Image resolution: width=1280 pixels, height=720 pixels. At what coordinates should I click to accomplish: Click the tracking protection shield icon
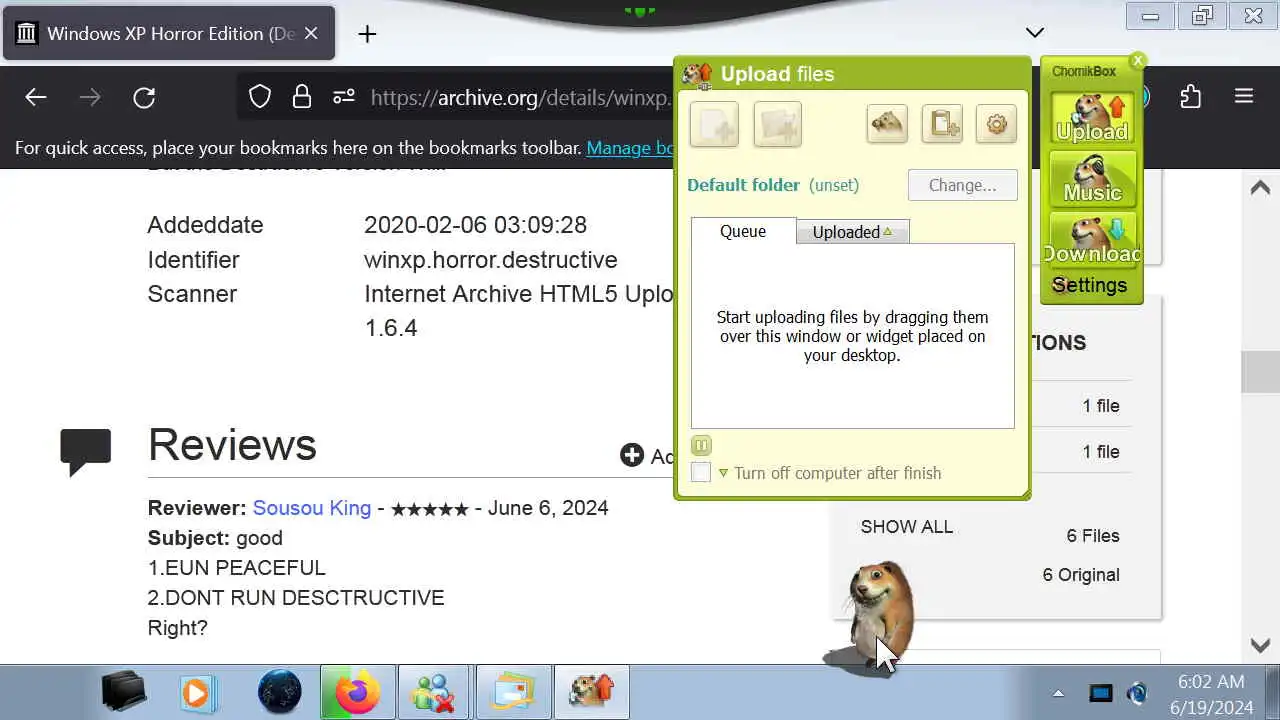pos(260,97)
